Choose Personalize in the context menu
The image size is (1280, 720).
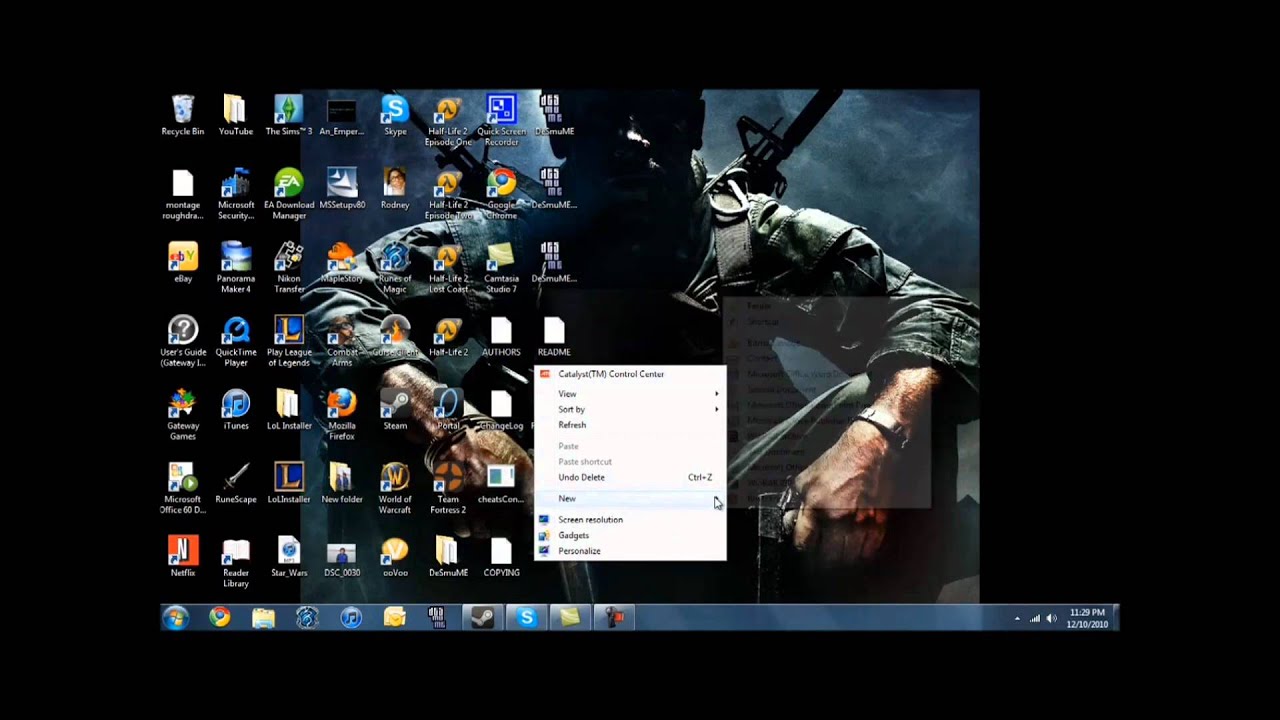click(x=630, y=551)
